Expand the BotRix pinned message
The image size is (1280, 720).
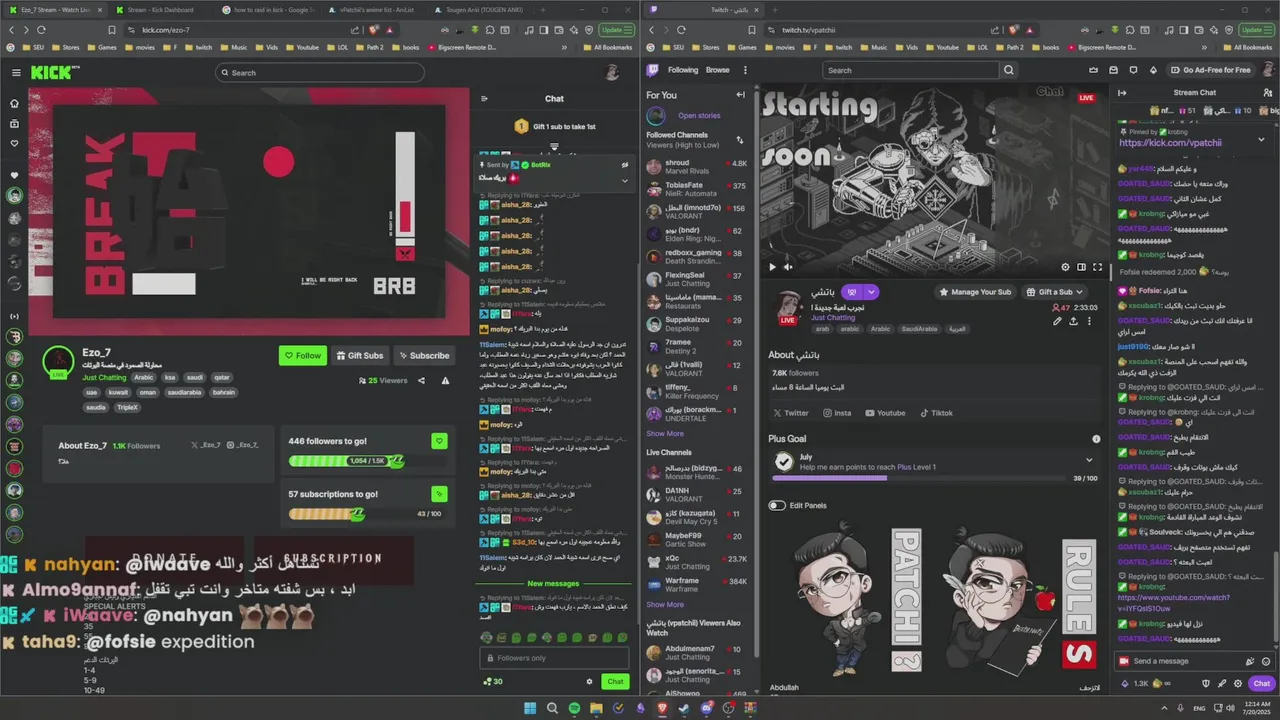tap(625, 181)
